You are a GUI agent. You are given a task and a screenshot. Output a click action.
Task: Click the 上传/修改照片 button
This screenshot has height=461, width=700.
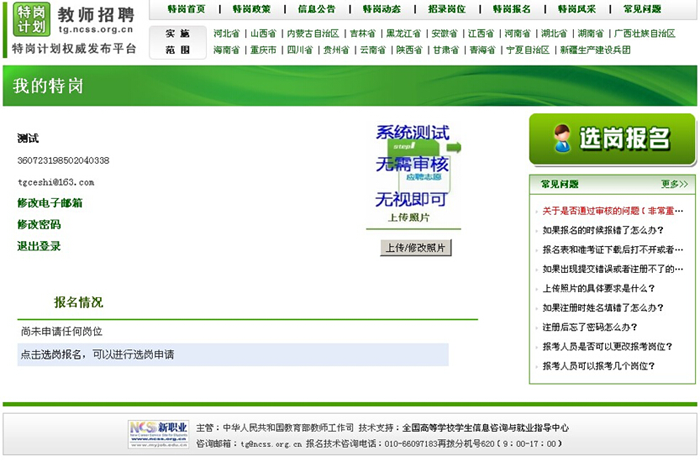click(x=417, y=247)
